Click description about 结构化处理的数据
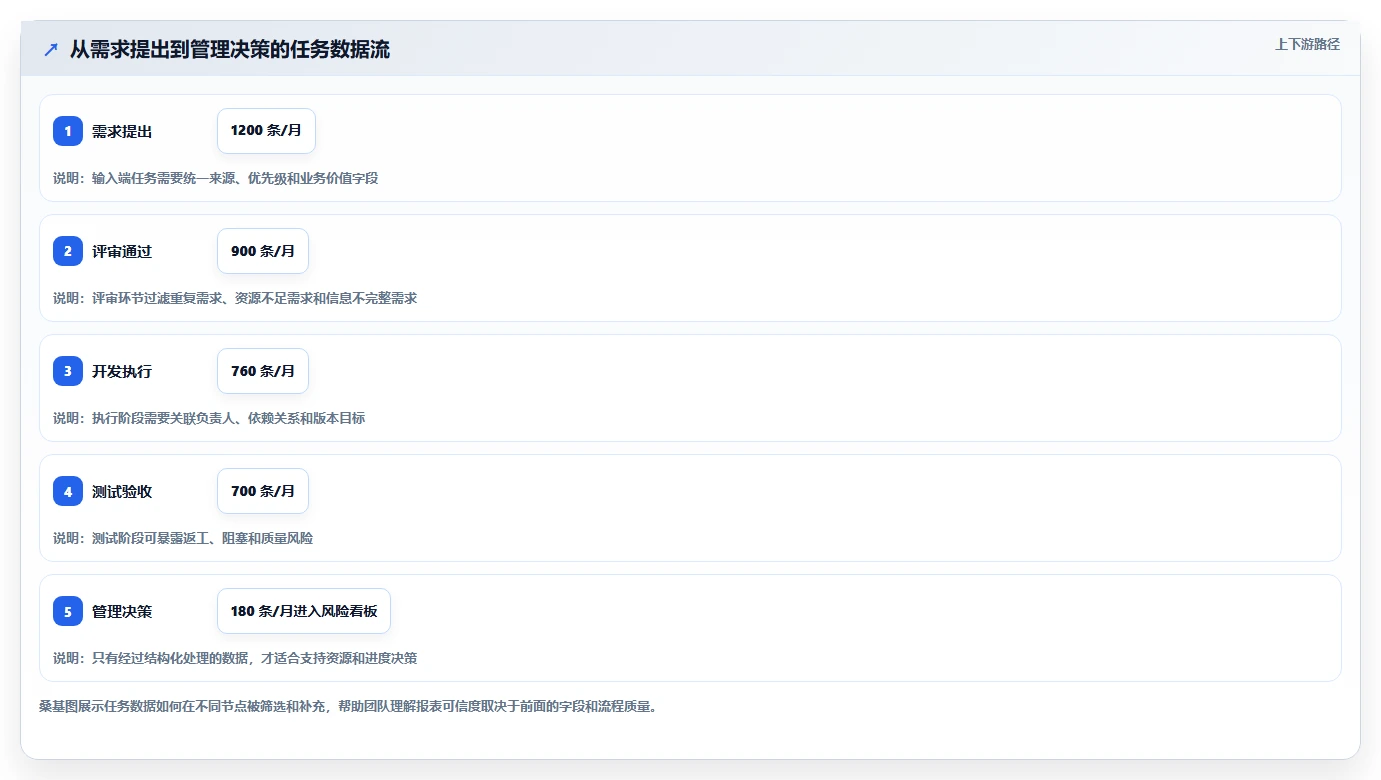This screenshot has height=780, width=1381. tap(235, 658)
